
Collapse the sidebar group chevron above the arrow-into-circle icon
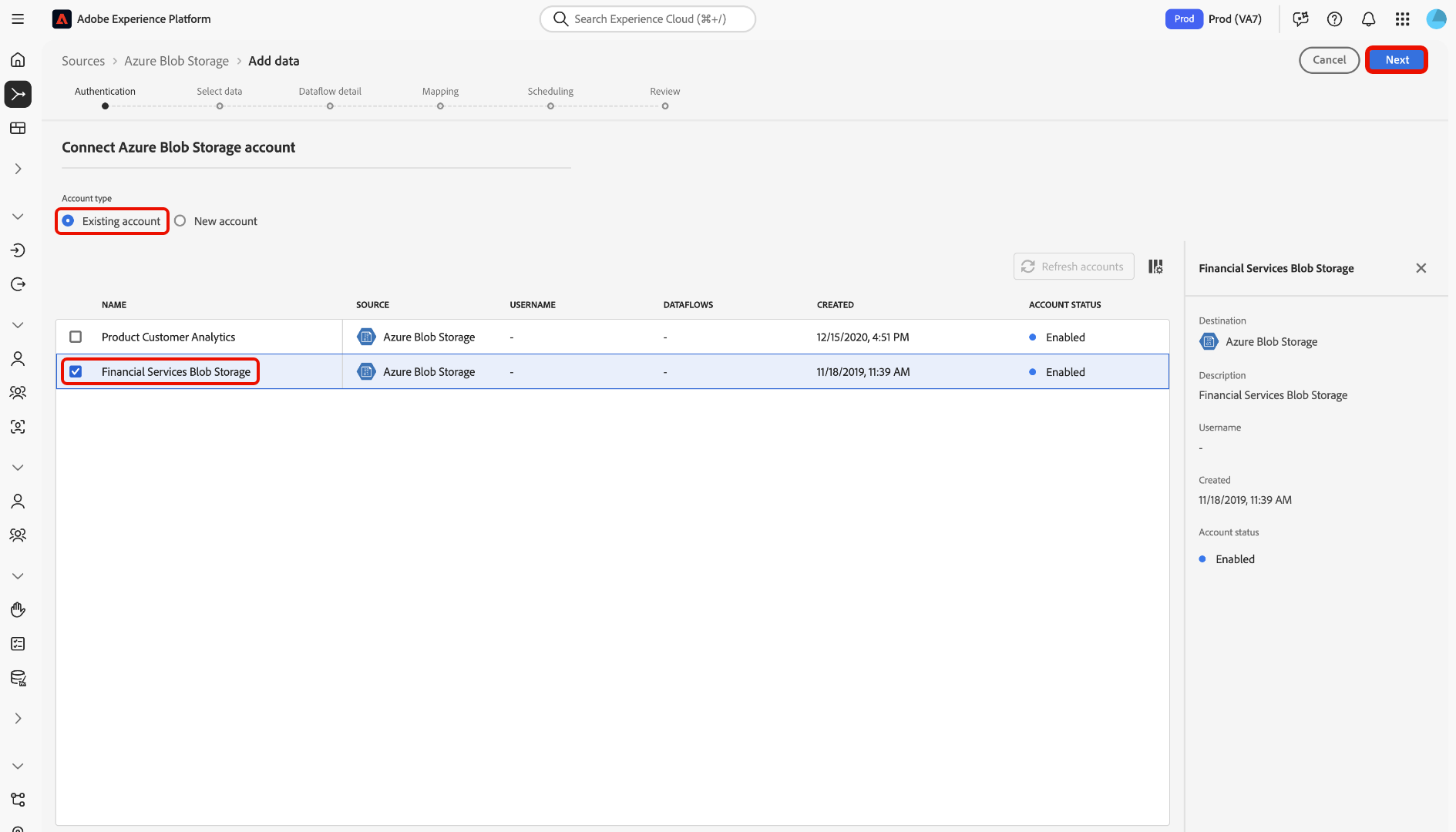18,216
